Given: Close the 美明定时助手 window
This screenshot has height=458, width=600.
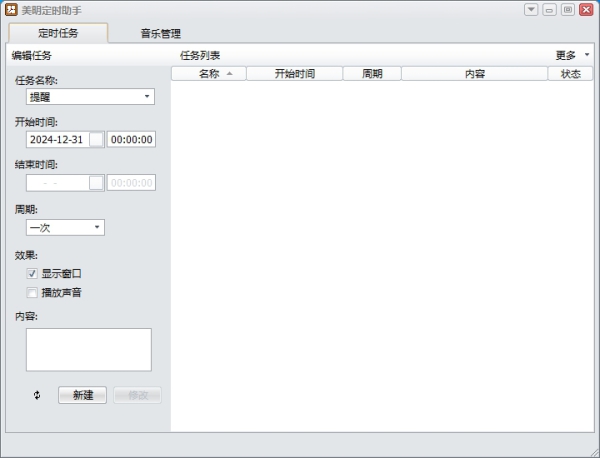Looking at the screenshot, I should pyautogui.click(x=585, y=10).
